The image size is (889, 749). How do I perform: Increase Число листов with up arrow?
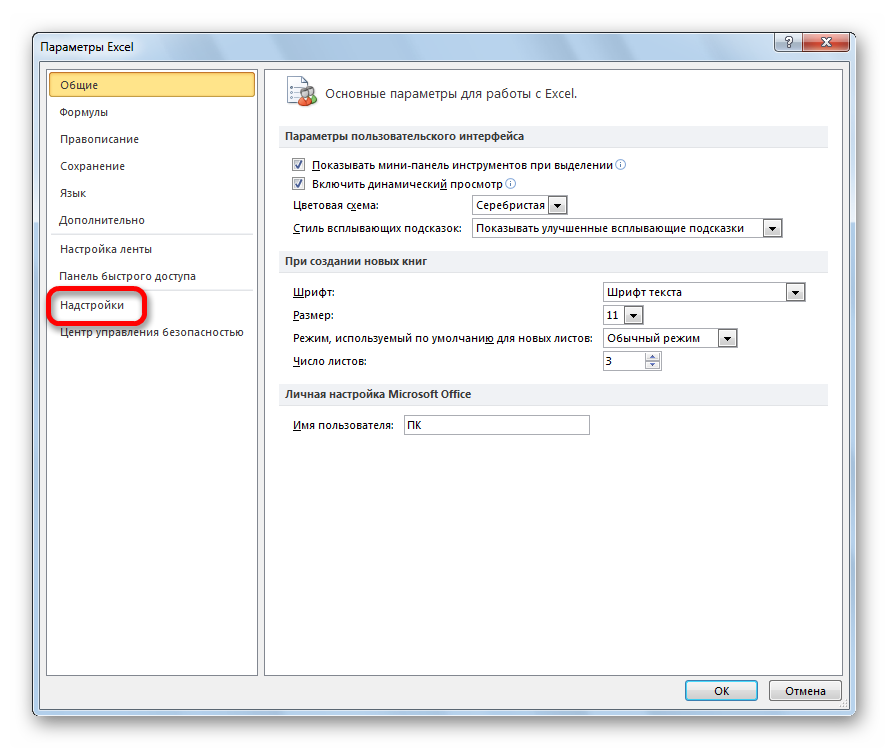pyautogui.click(x=652, y=356)
